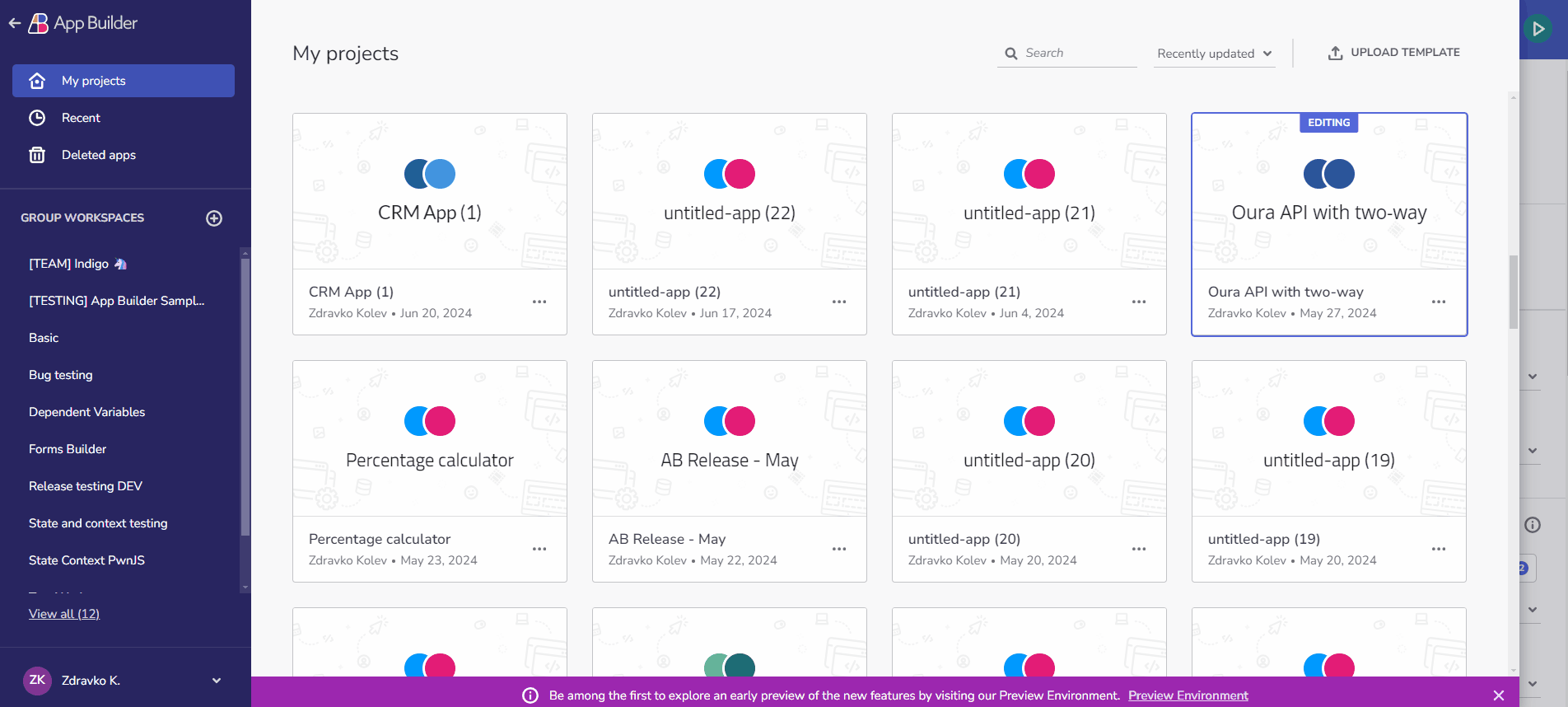Image resolution: width=1568 pixels, height=707 pixels.
Task: Open the Forms Builder workspace
Action: pyautogui.click(x=68, y=449)
